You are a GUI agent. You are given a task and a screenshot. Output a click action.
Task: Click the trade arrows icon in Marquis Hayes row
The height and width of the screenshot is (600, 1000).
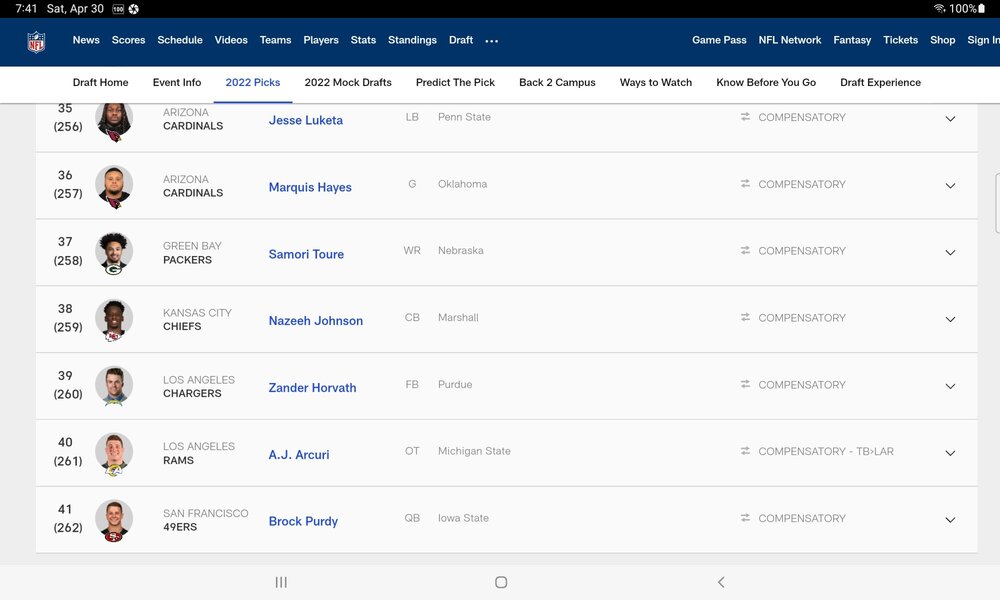coord(745,184)
